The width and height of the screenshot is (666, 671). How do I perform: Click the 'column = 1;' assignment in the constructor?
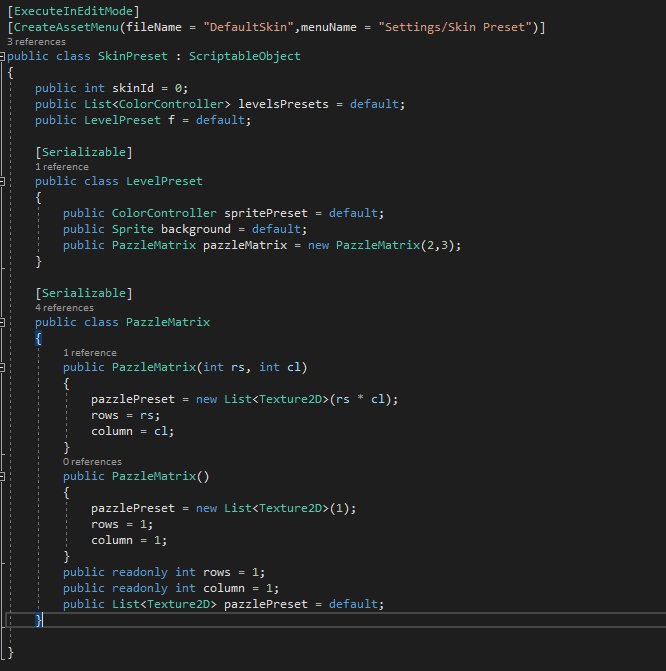[x=129, y=540]
